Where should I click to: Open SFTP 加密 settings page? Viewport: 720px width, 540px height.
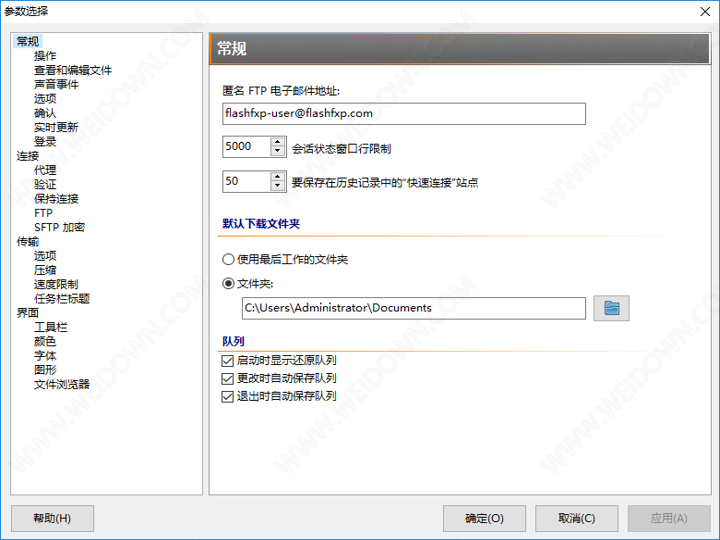[59, 227]
